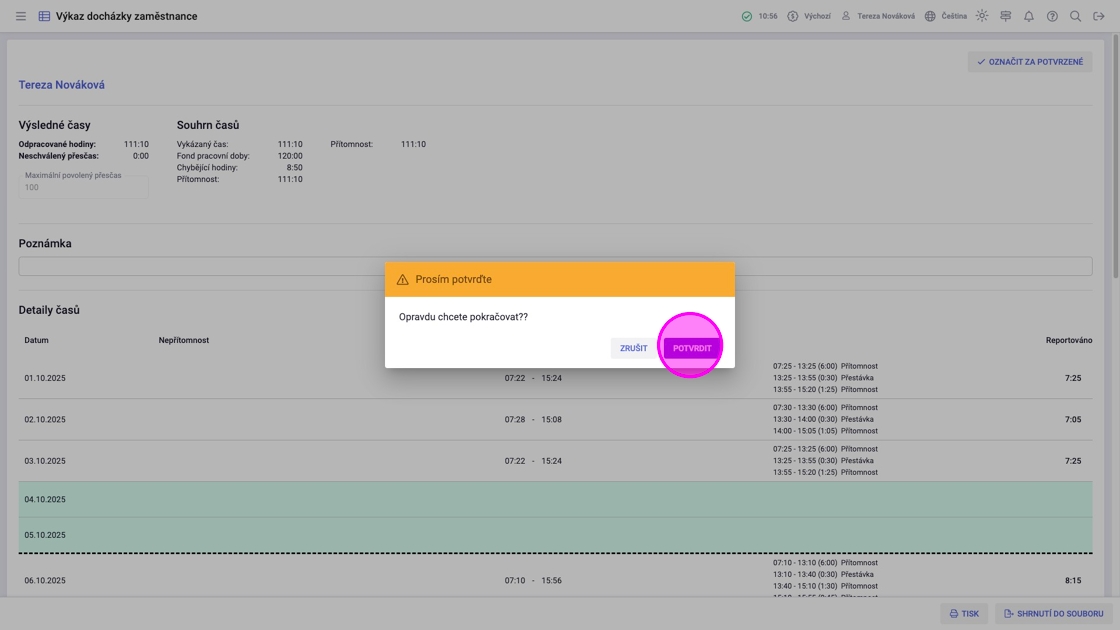The height and width of the screenshot is (630, 1120).
Task: Select the 05.10.2025 weekend row
Action: (555, 535)
